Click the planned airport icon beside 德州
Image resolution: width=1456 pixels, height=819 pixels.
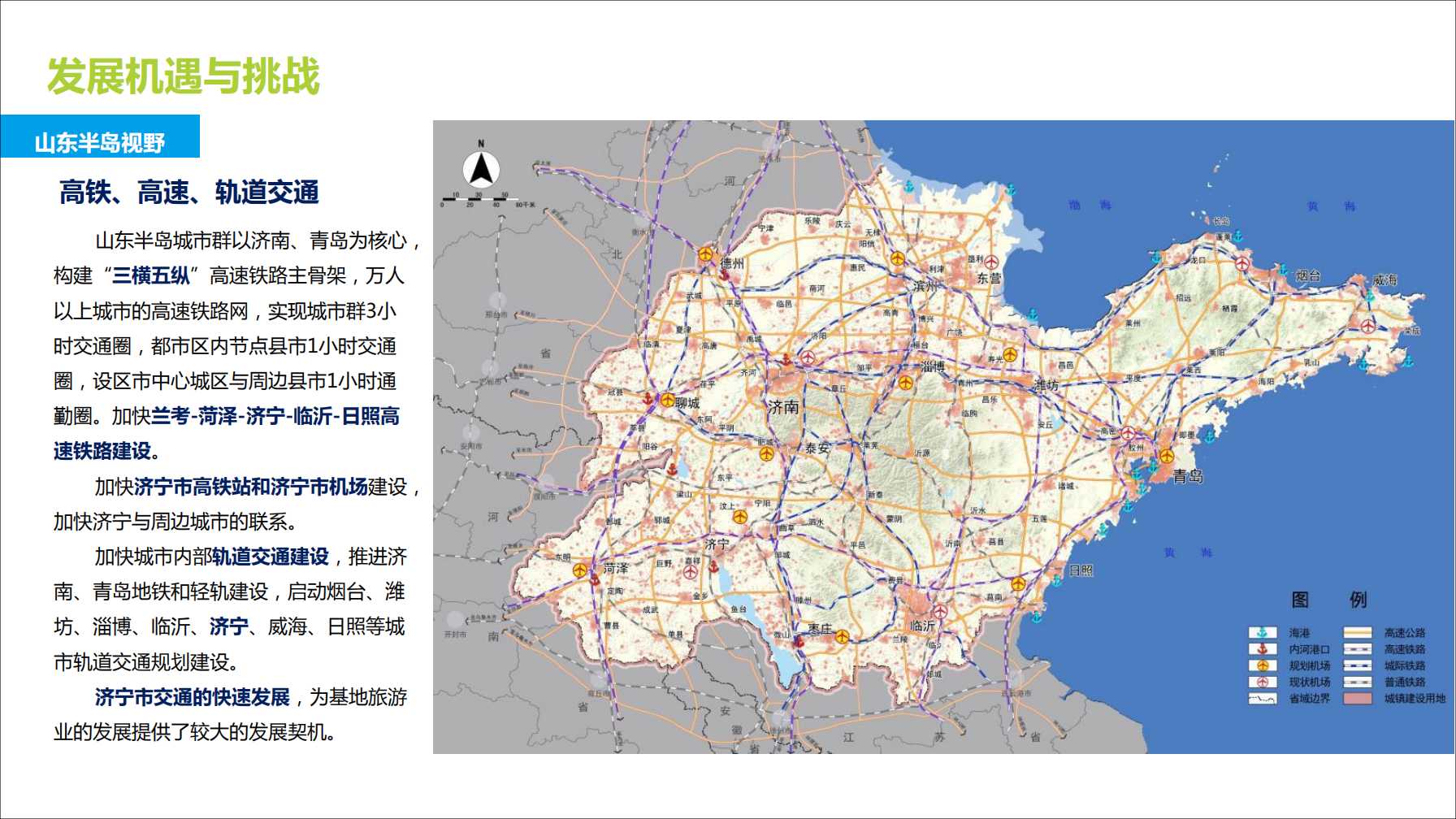[705, 254]
